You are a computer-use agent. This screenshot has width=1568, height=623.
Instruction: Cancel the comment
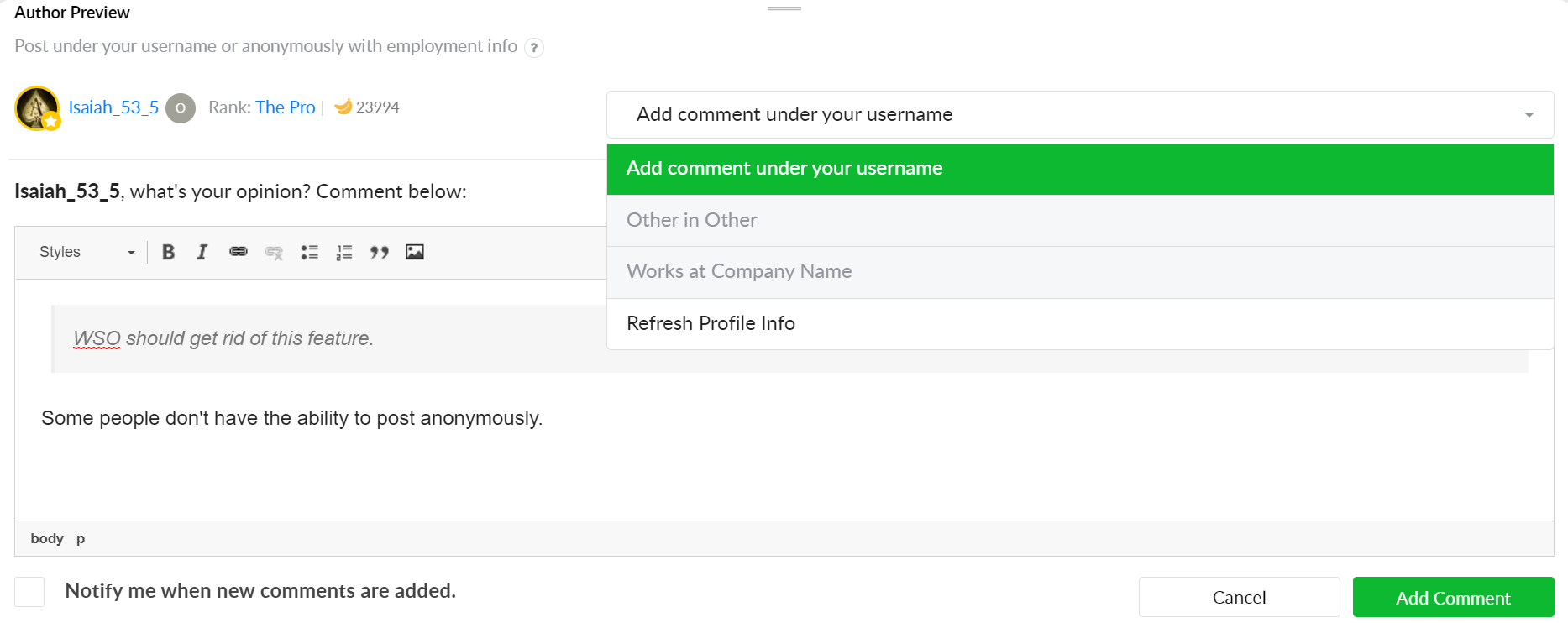point(1239,597)
